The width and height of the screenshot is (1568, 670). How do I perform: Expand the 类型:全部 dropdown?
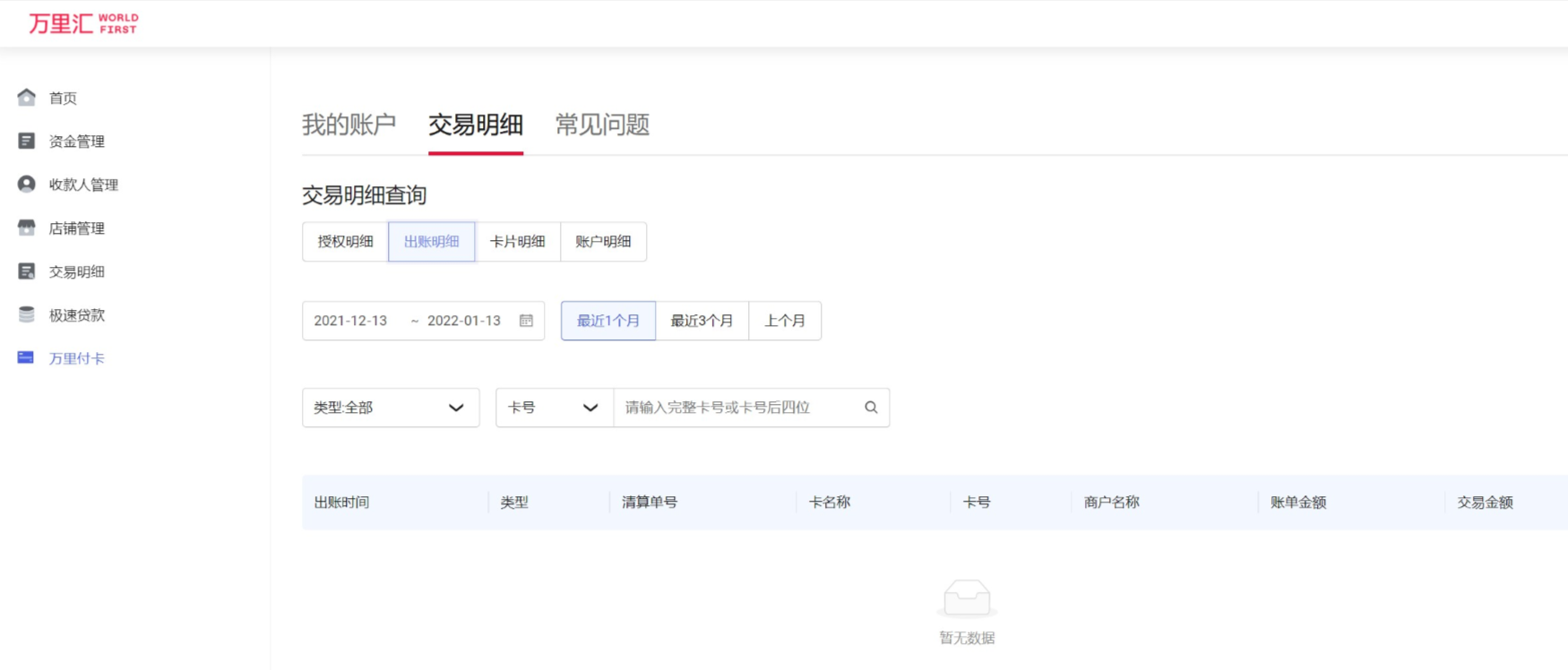coord(391,408)
